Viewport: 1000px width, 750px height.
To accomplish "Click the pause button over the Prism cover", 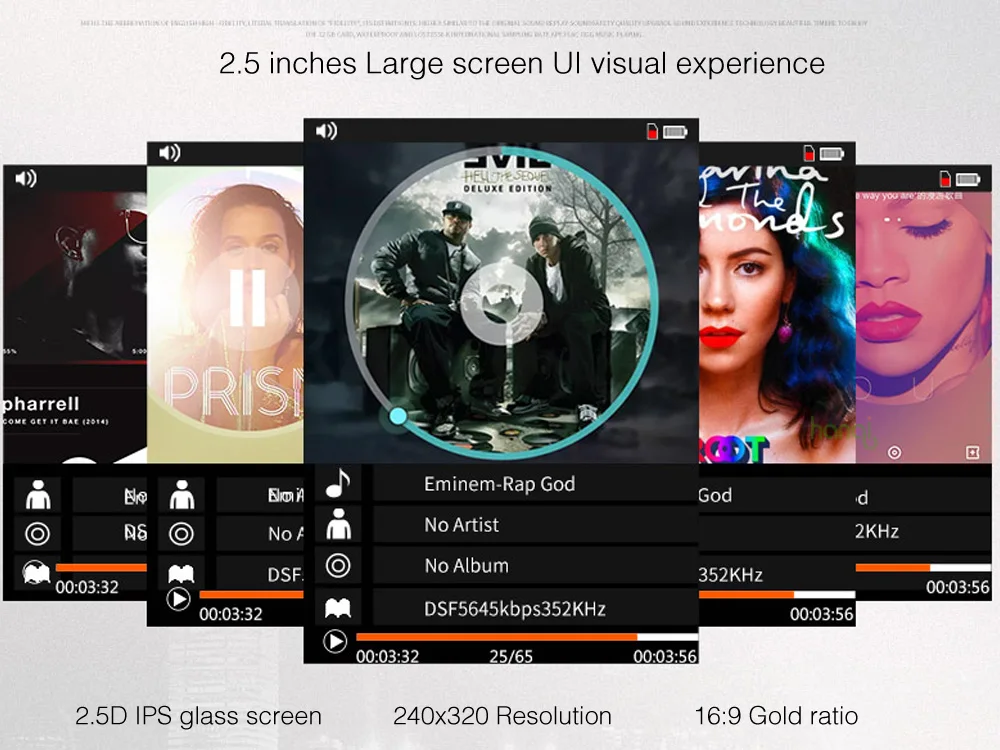I will [247, 298].
